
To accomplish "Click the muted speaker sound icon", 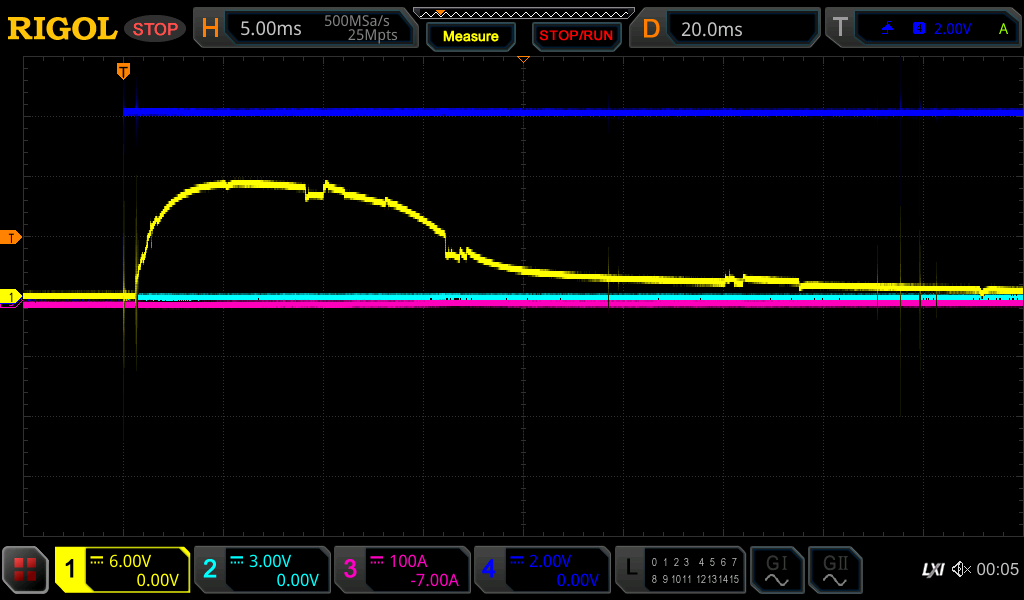I will 961,570.
